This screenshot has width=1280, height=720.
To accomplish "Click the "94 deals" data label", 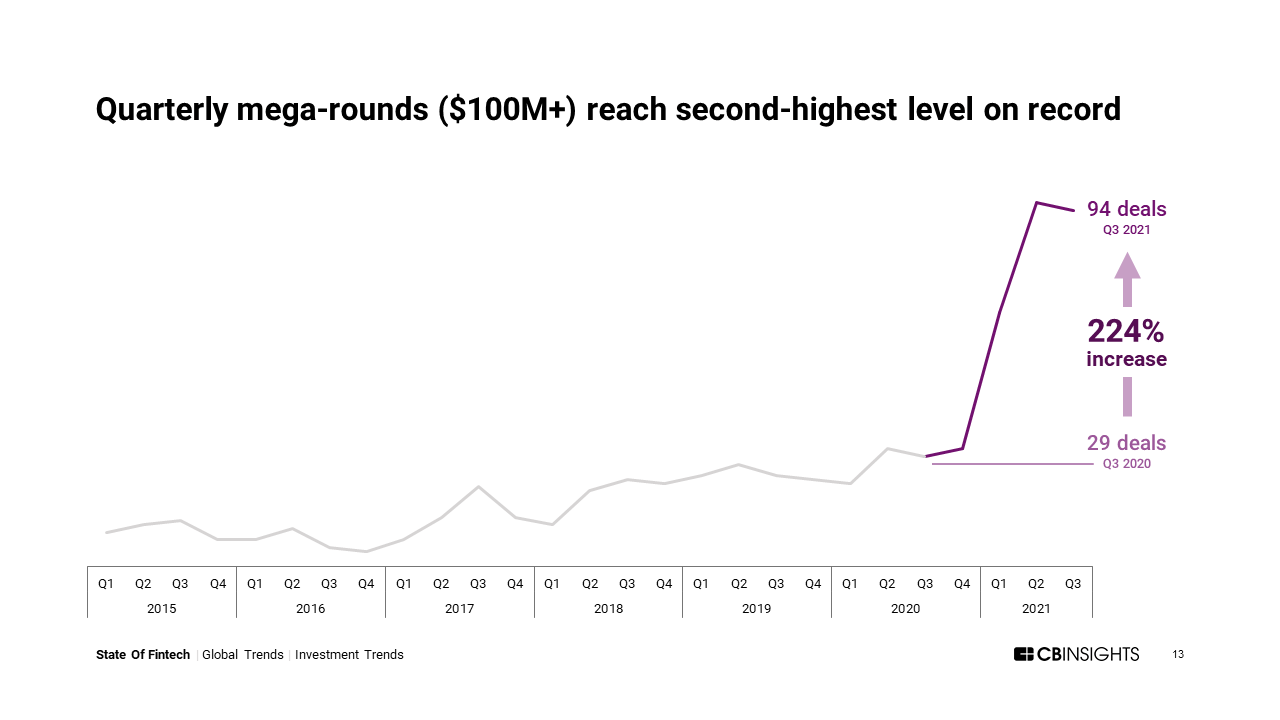I will (1126, 209).
